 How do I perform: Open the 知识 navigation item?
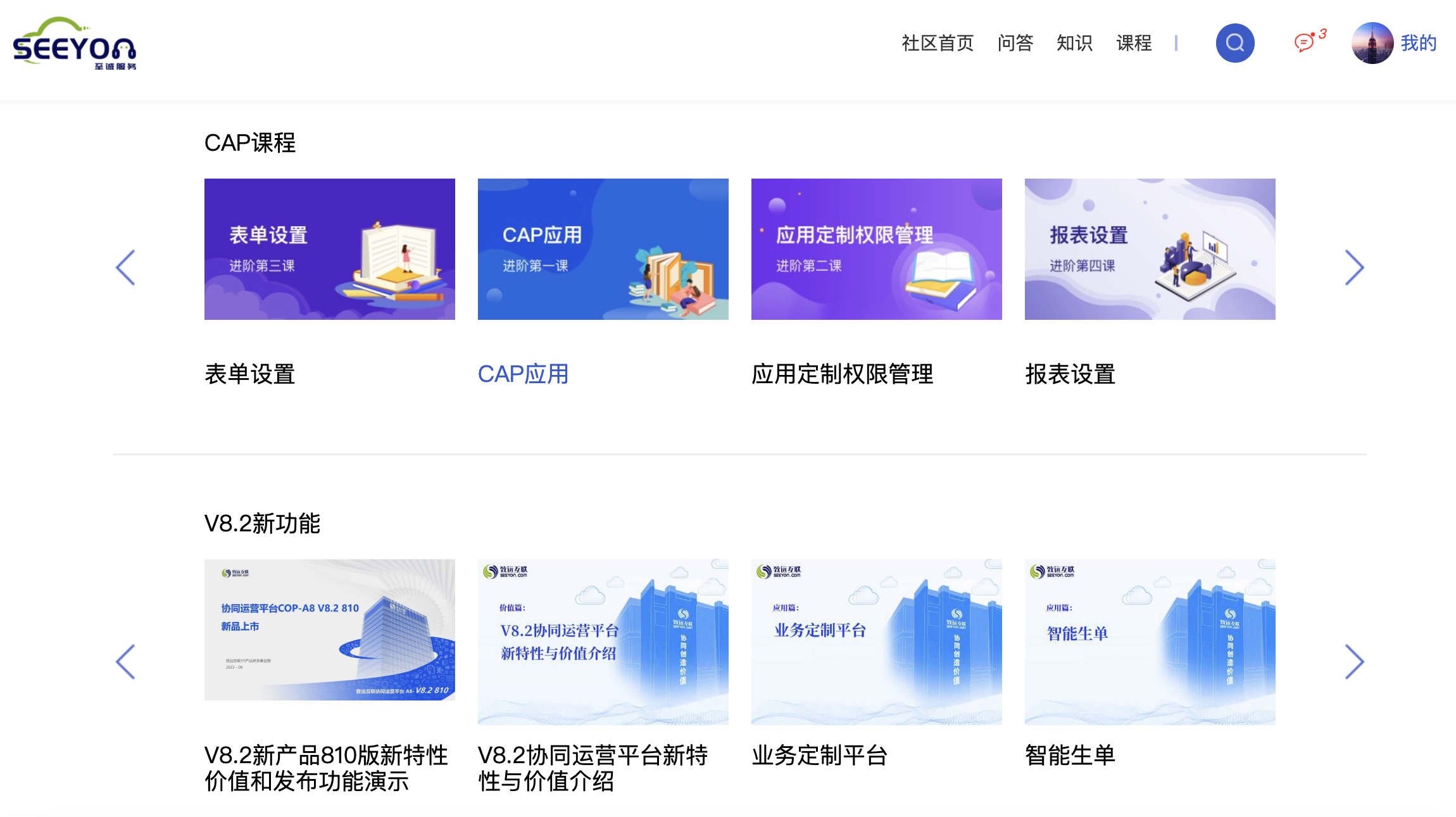[x=1074, y=43]
